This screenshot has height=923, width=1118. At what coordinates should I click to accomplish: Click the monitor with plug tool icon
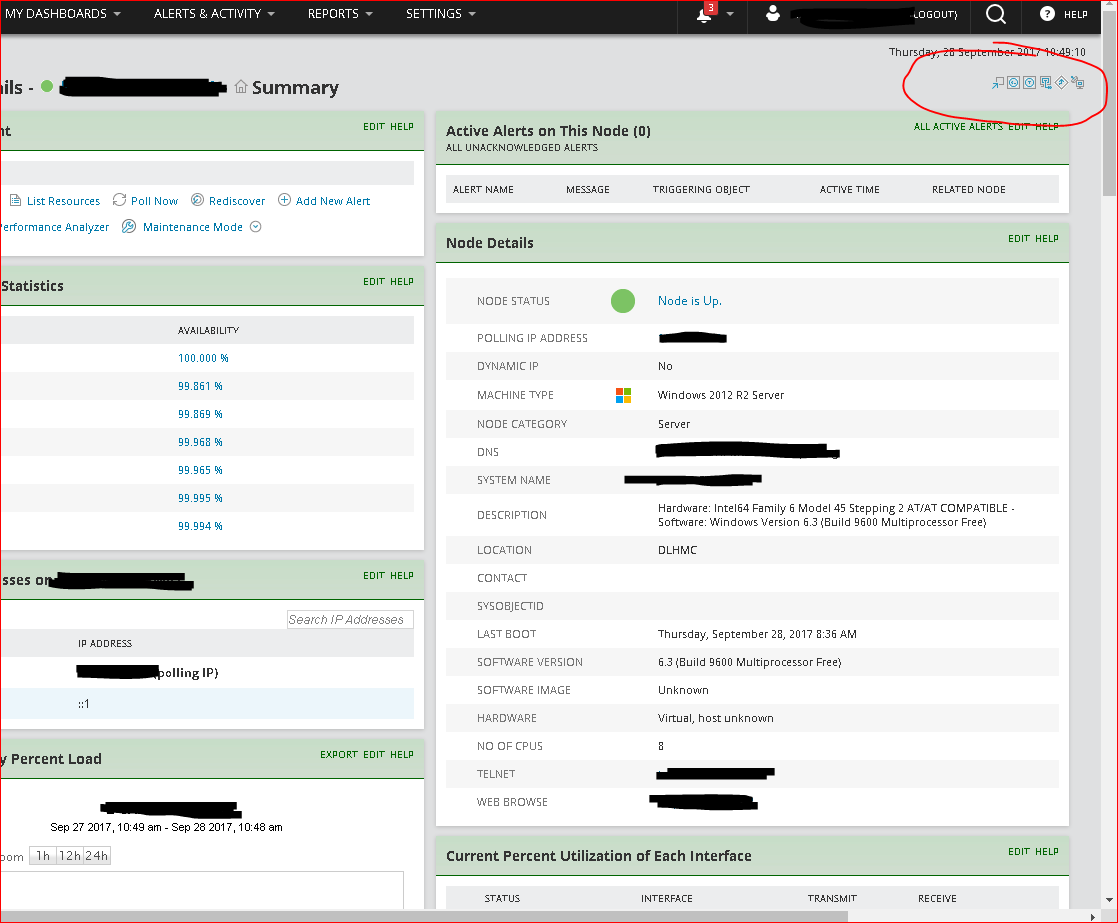(x=1077, y=83)
